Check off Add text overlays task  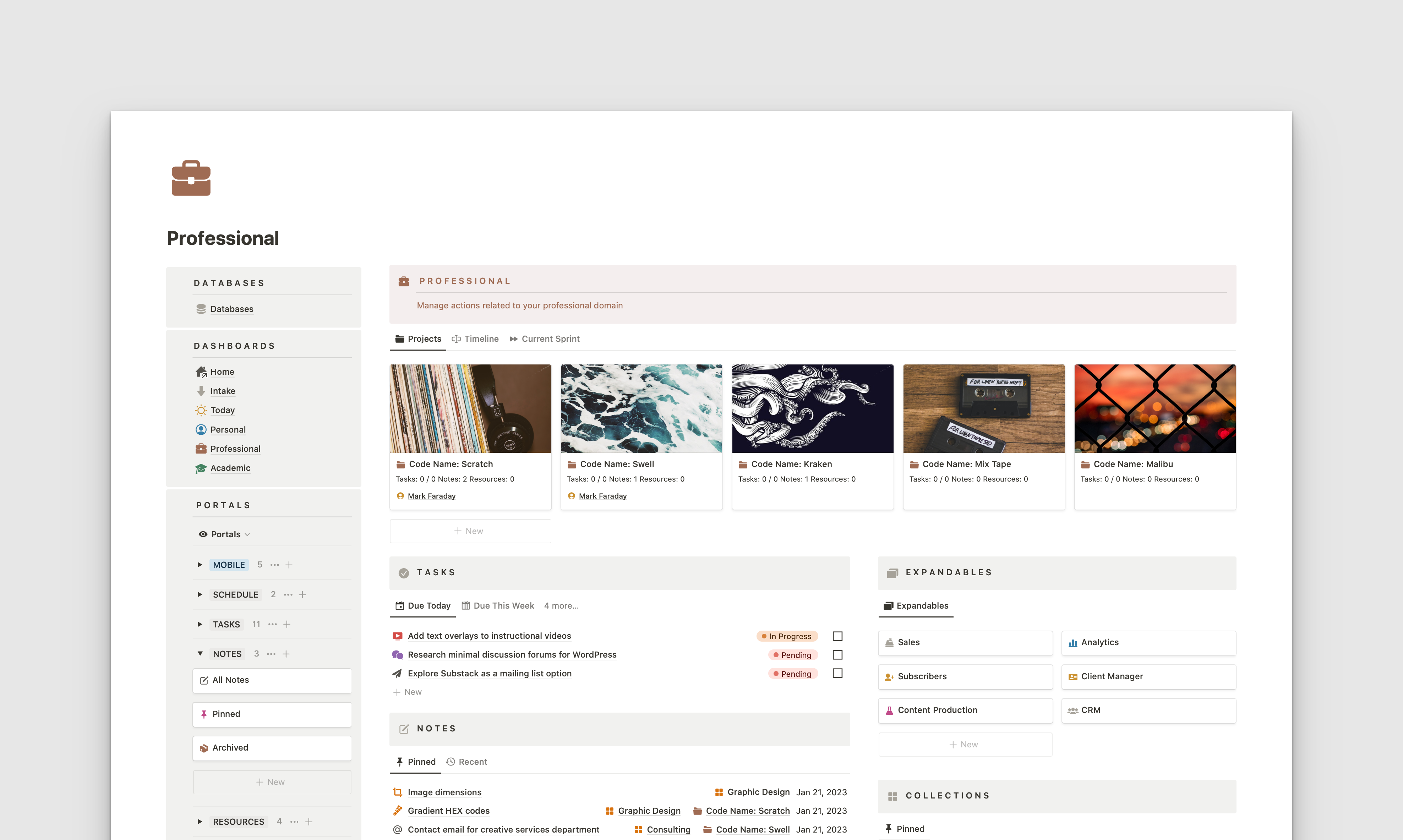[837, 636]
